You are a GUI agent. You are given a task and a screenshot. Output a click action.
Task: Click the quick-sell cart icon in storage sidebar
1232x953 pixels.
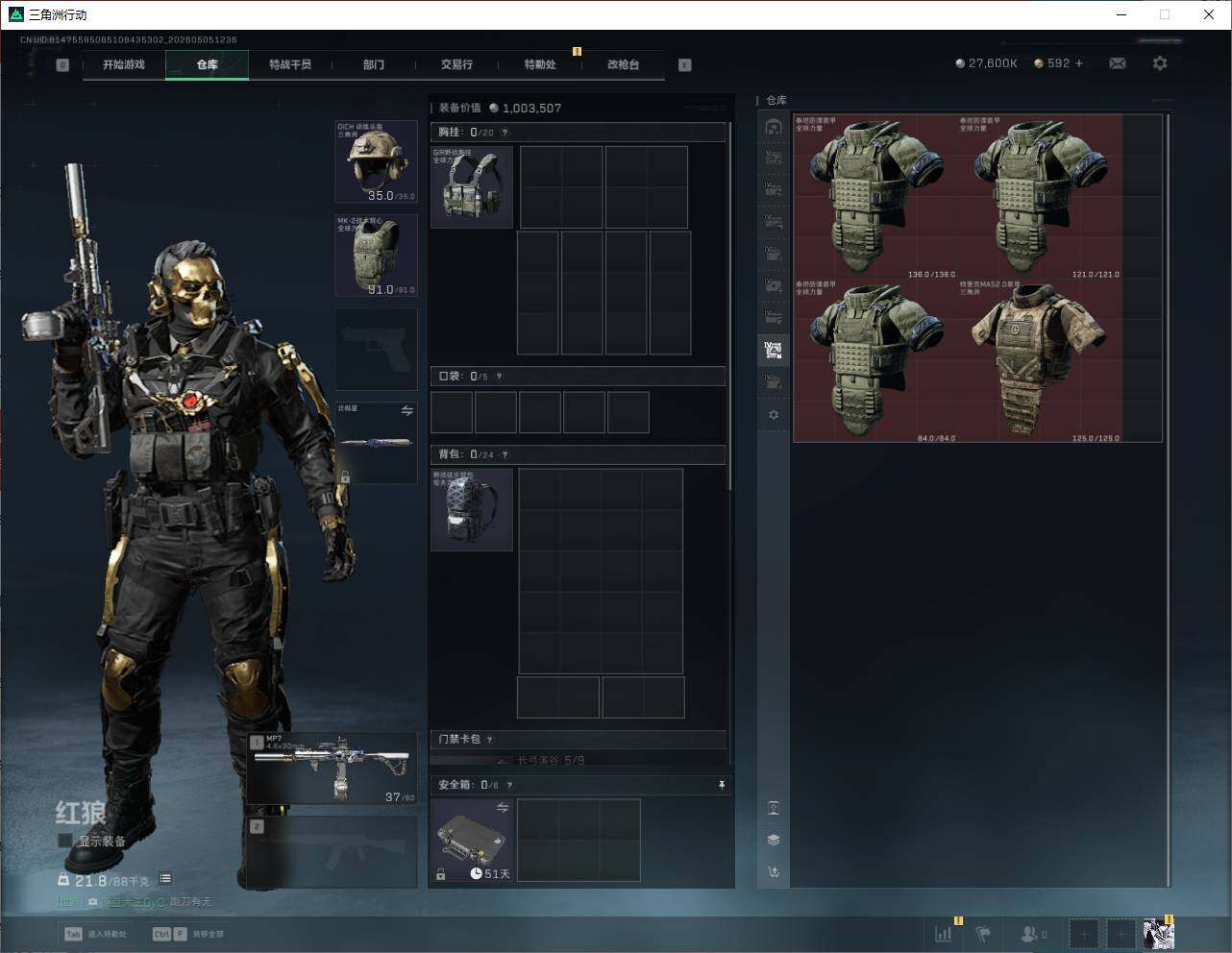[774, 872]
